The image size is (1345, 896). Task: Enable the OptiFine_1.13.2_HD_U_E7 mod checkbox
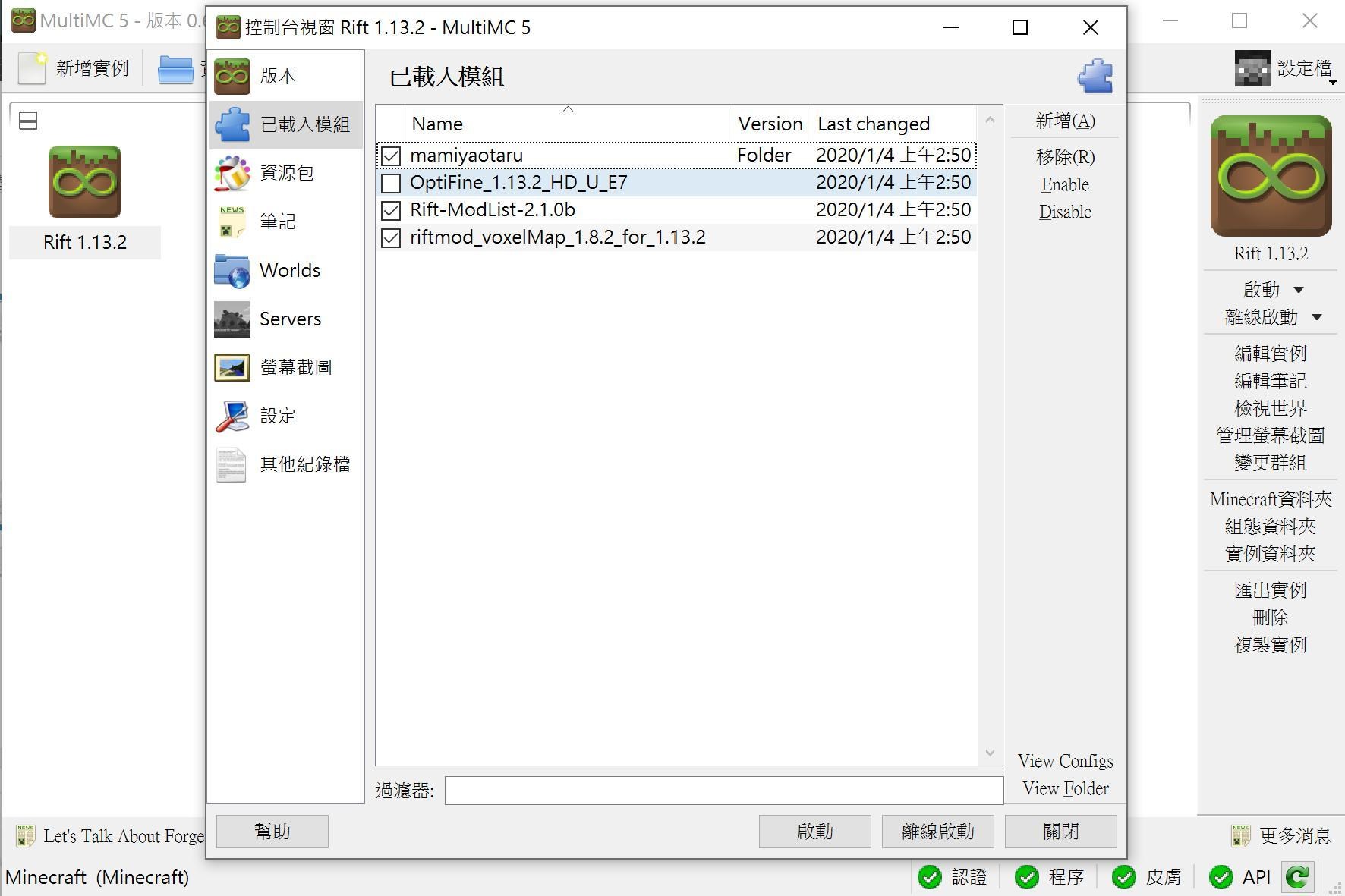[x=391, y=182]
